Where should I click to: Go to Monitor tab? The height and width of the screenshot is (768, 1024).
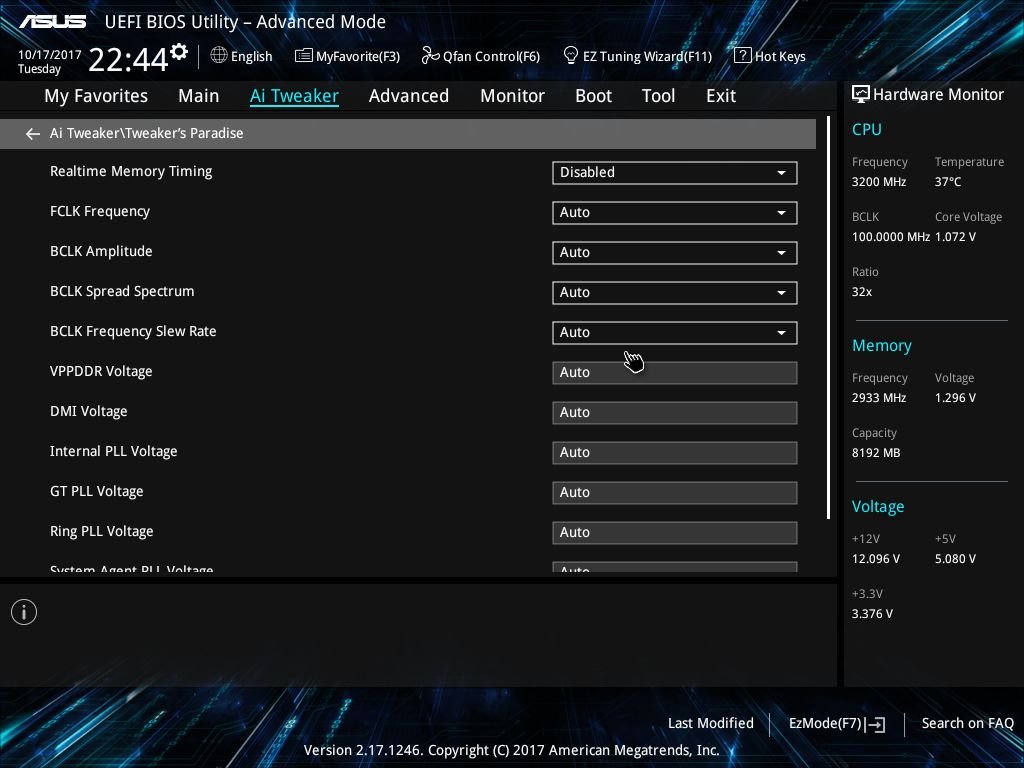click(x=512, y=96)
